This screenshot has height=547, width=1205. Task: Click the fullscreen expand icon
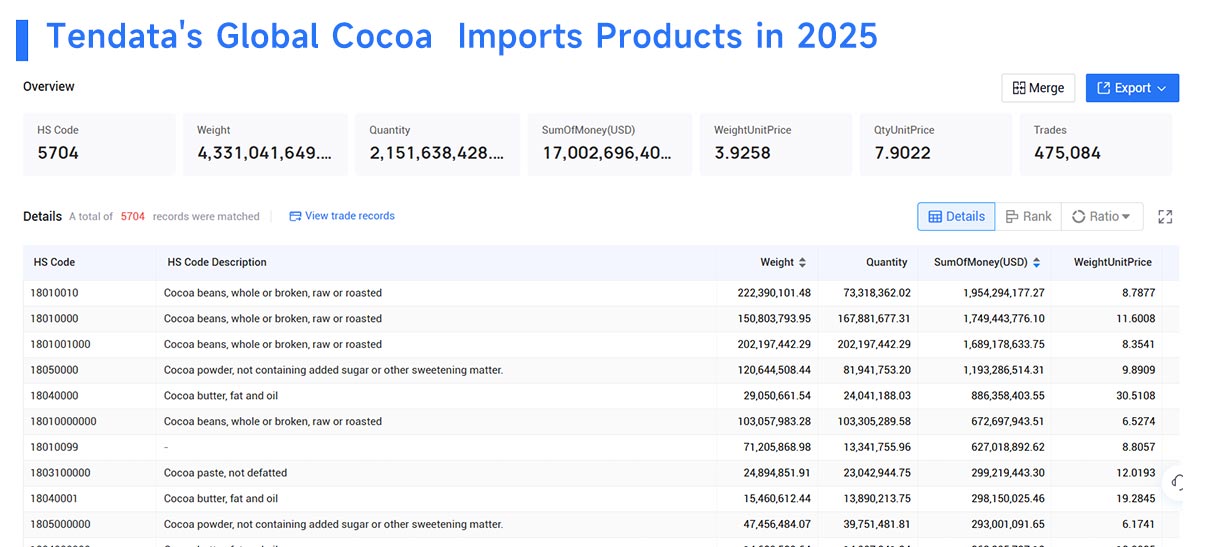coord(1165,217)
